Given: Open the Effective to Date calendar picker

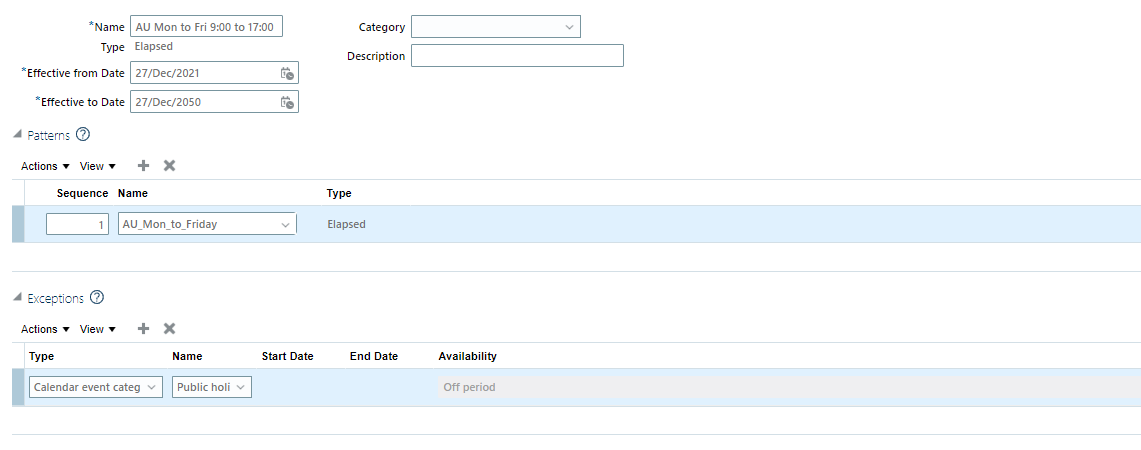Looking at the screenshot, I should (287, 102).
